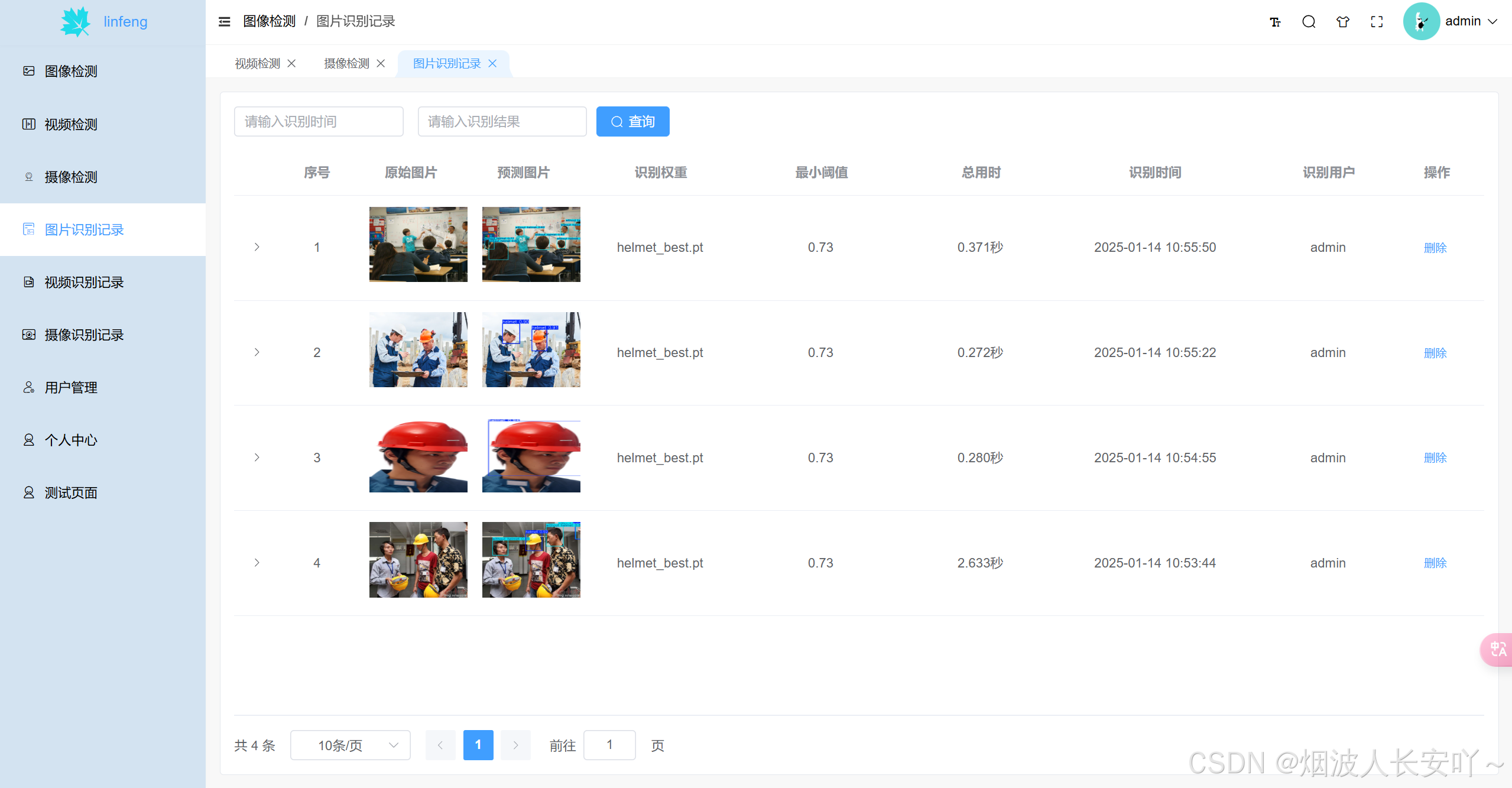
Task: Open row 4 original image thumbnail
Action: click(418, 560)
